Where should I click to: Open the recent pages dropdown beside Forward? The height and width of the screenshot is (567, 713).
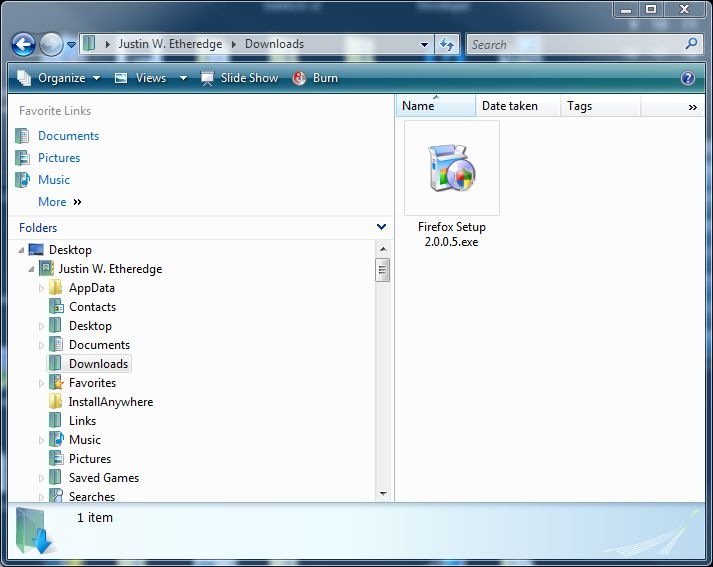tap(71, 45)
